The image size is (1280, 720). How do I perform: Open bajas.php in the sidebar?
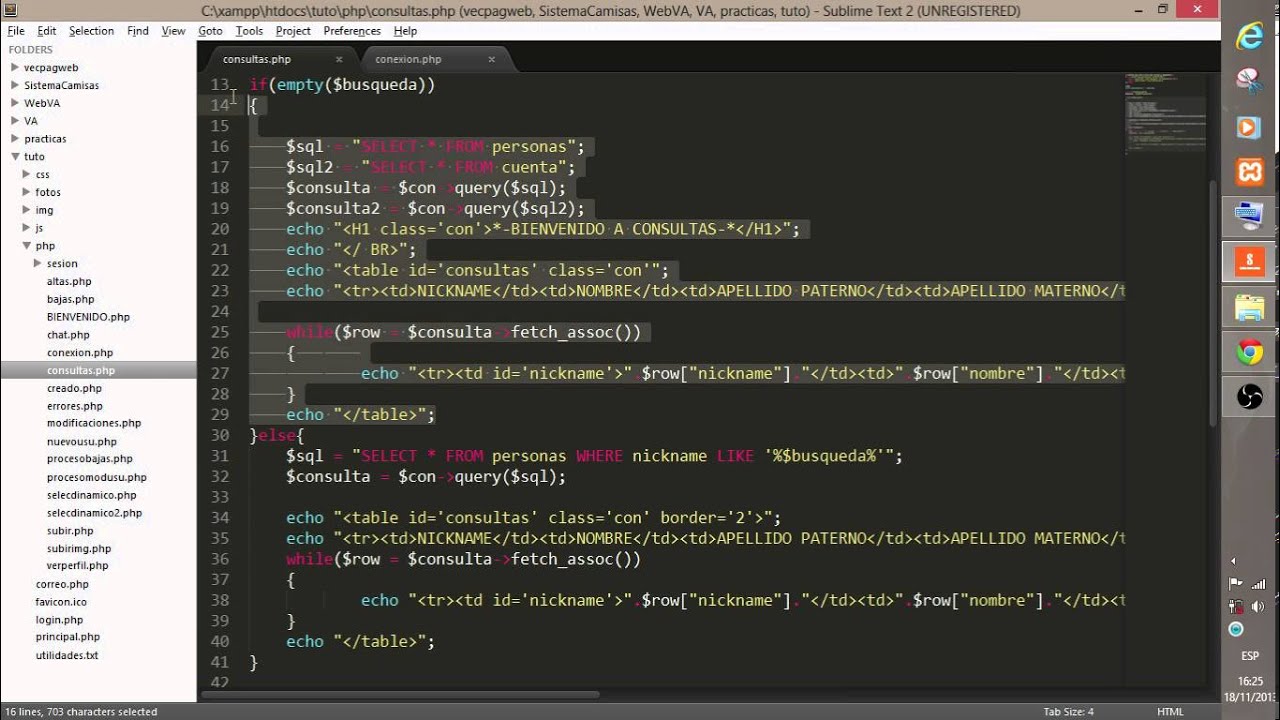[70, 299]
